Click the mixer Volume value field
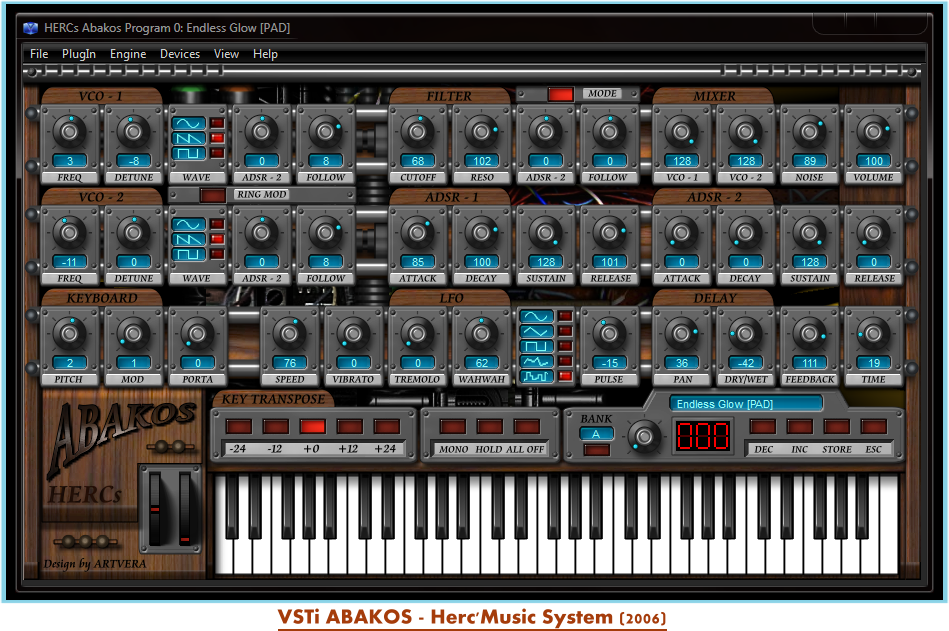Viewport: 949px width, 631px height. click(x=873, y=161)
